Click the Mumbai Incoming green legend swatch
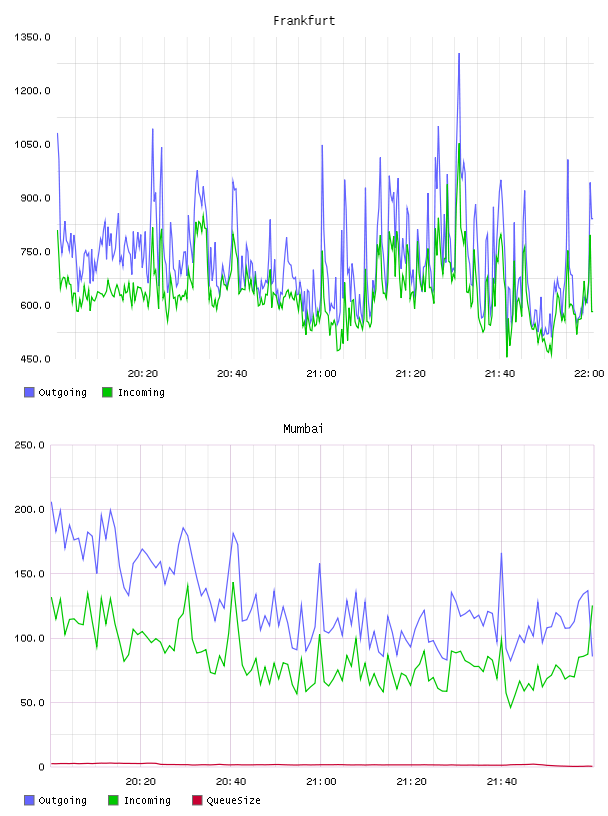Viewport: 608px width, 816px height. 113,800
